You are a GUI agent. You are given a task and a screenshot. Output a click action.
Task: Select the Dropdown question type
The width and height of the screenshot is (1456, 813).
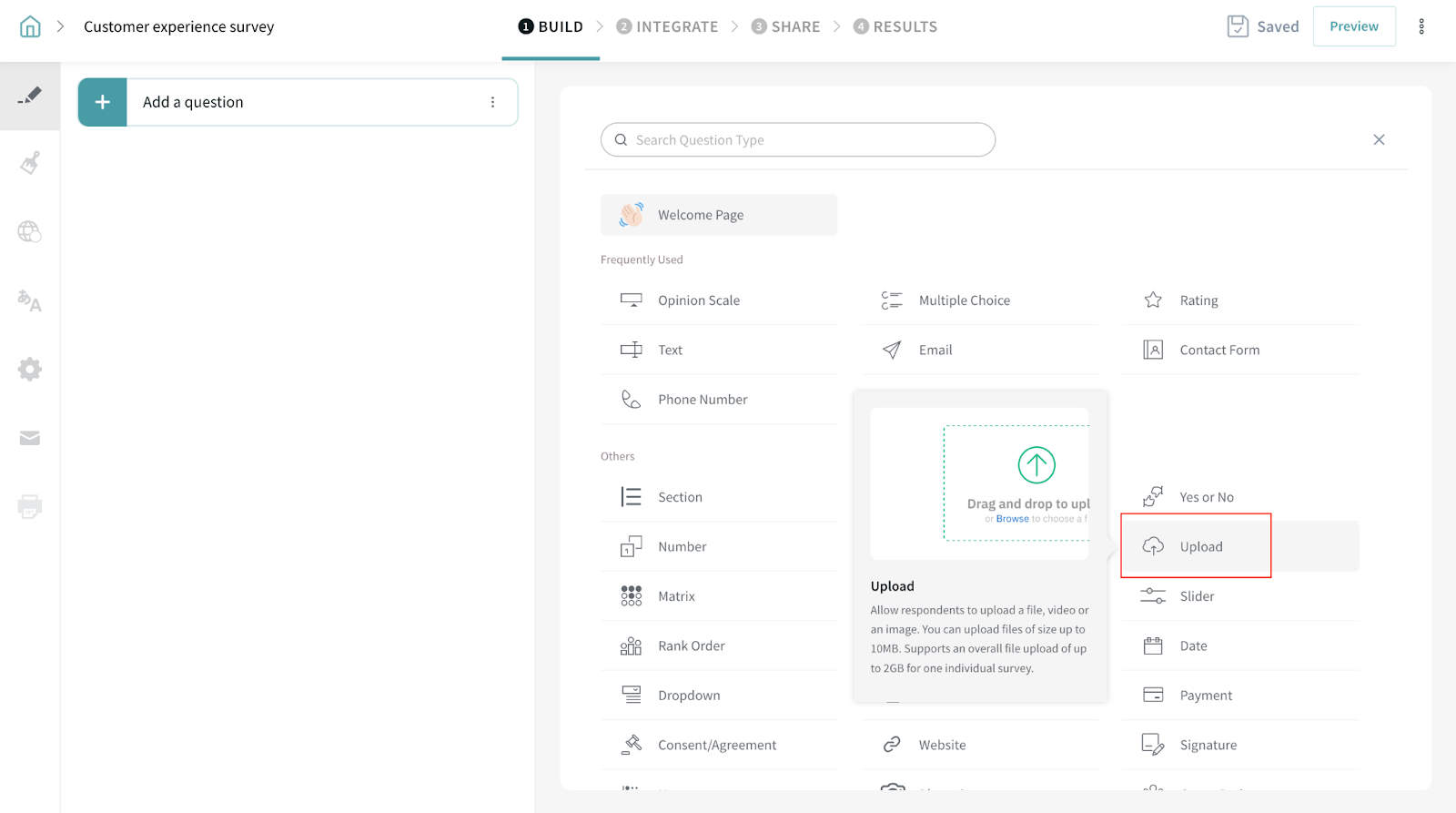[689, 696]
